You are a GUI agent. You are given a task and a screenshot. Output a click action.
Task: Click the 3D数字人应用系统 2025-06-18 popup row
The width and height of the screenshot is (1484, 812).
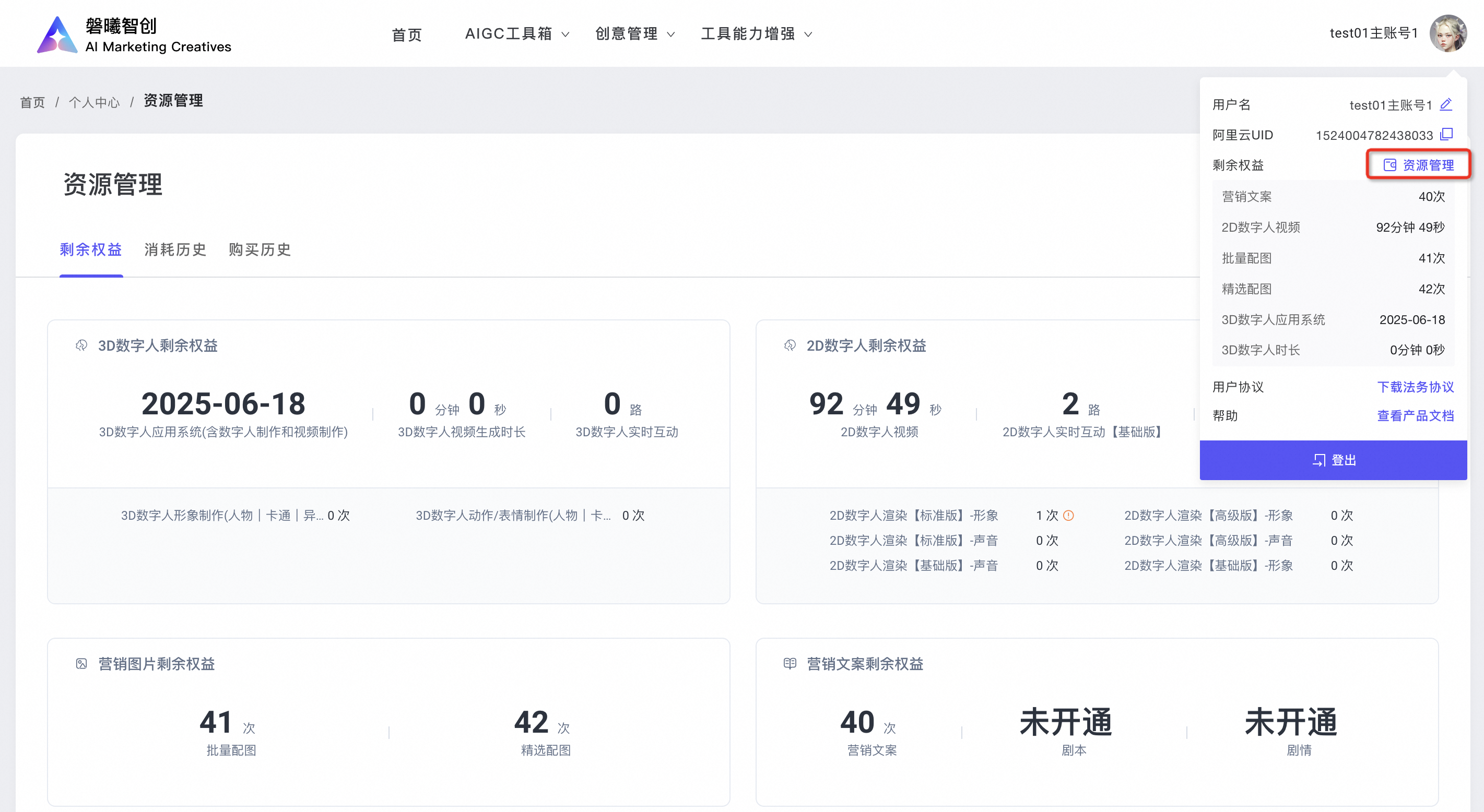1333,319
